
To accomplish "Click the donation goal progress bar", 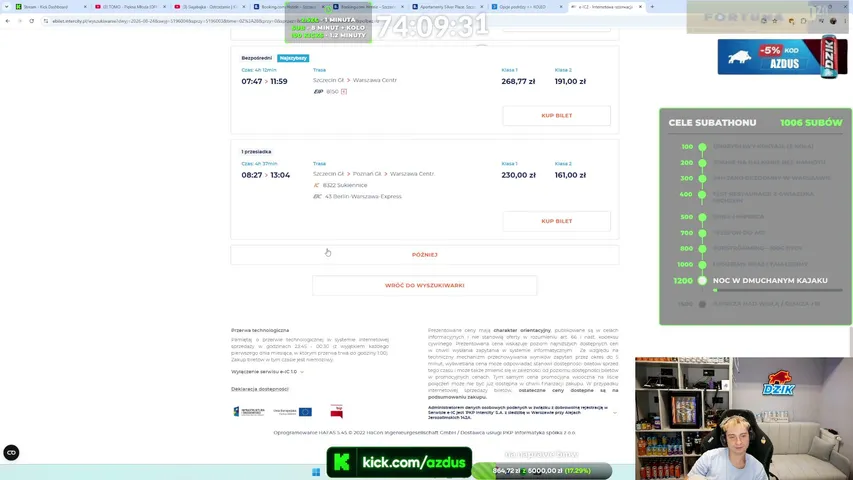I will pyautogui.click(x=542, y=471).
